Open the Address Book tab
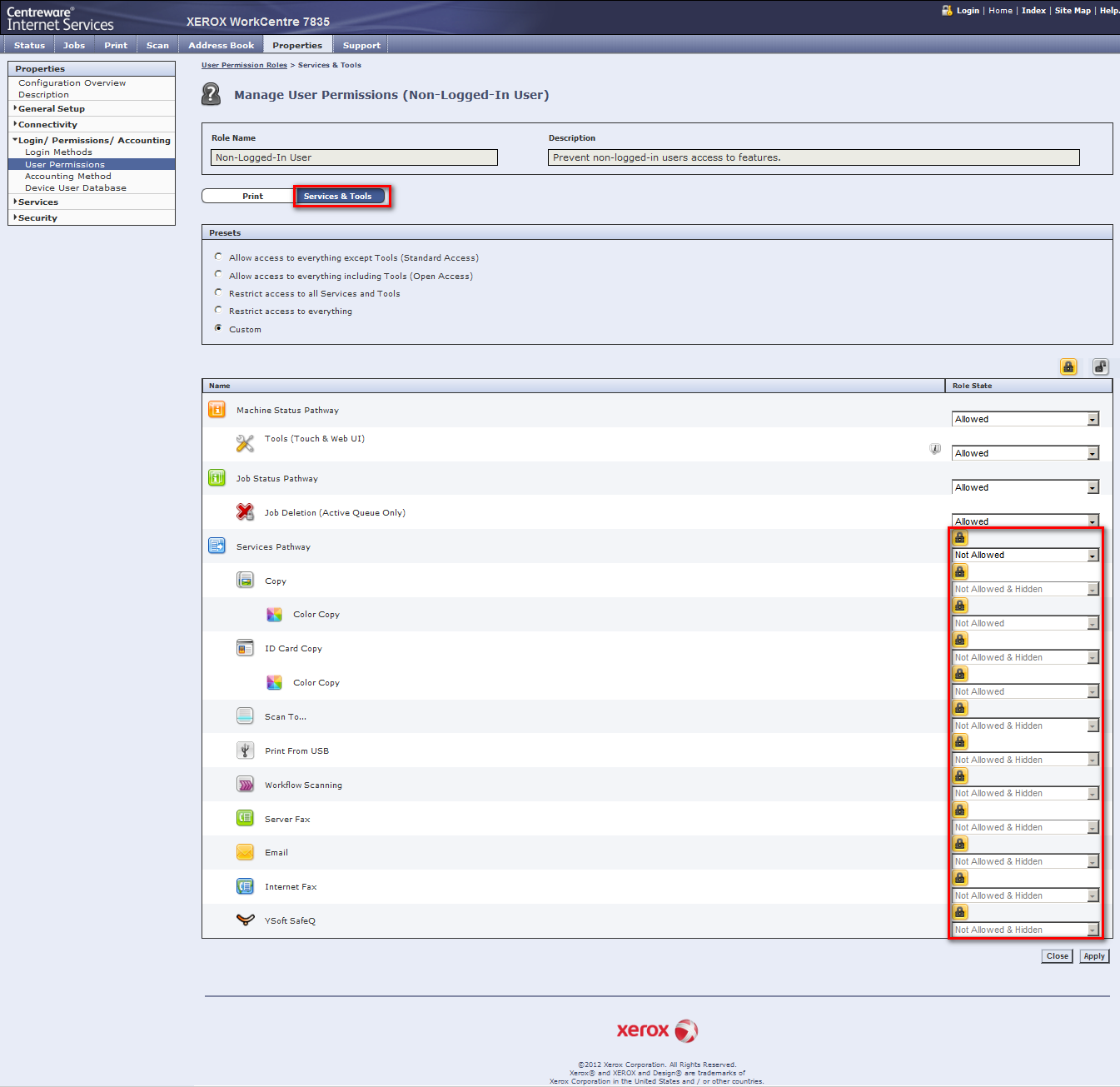 pyautogui.click(x=221, y=45)
